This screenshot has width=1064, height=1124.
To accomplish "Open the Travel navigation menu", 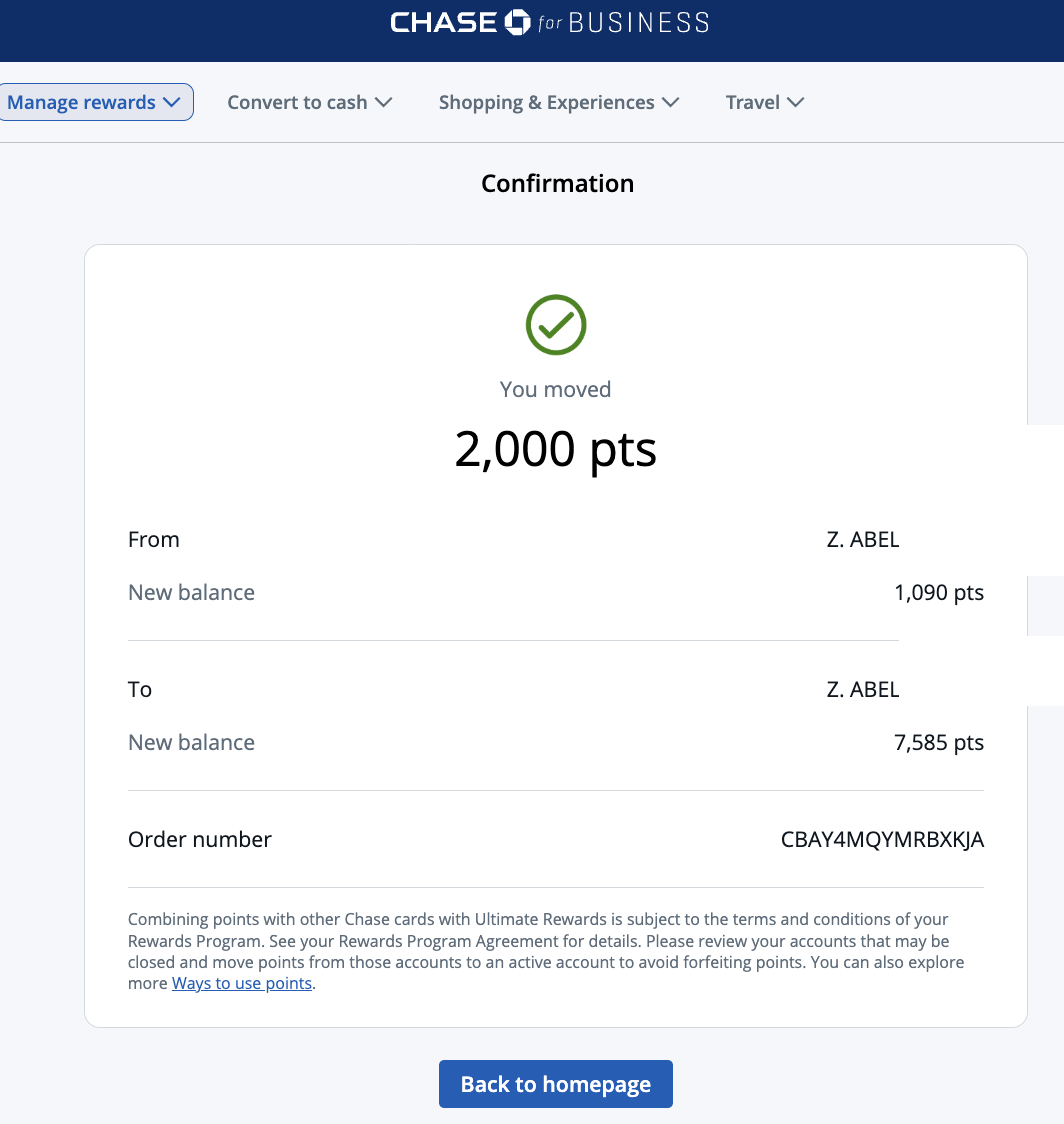I will 765,102.
